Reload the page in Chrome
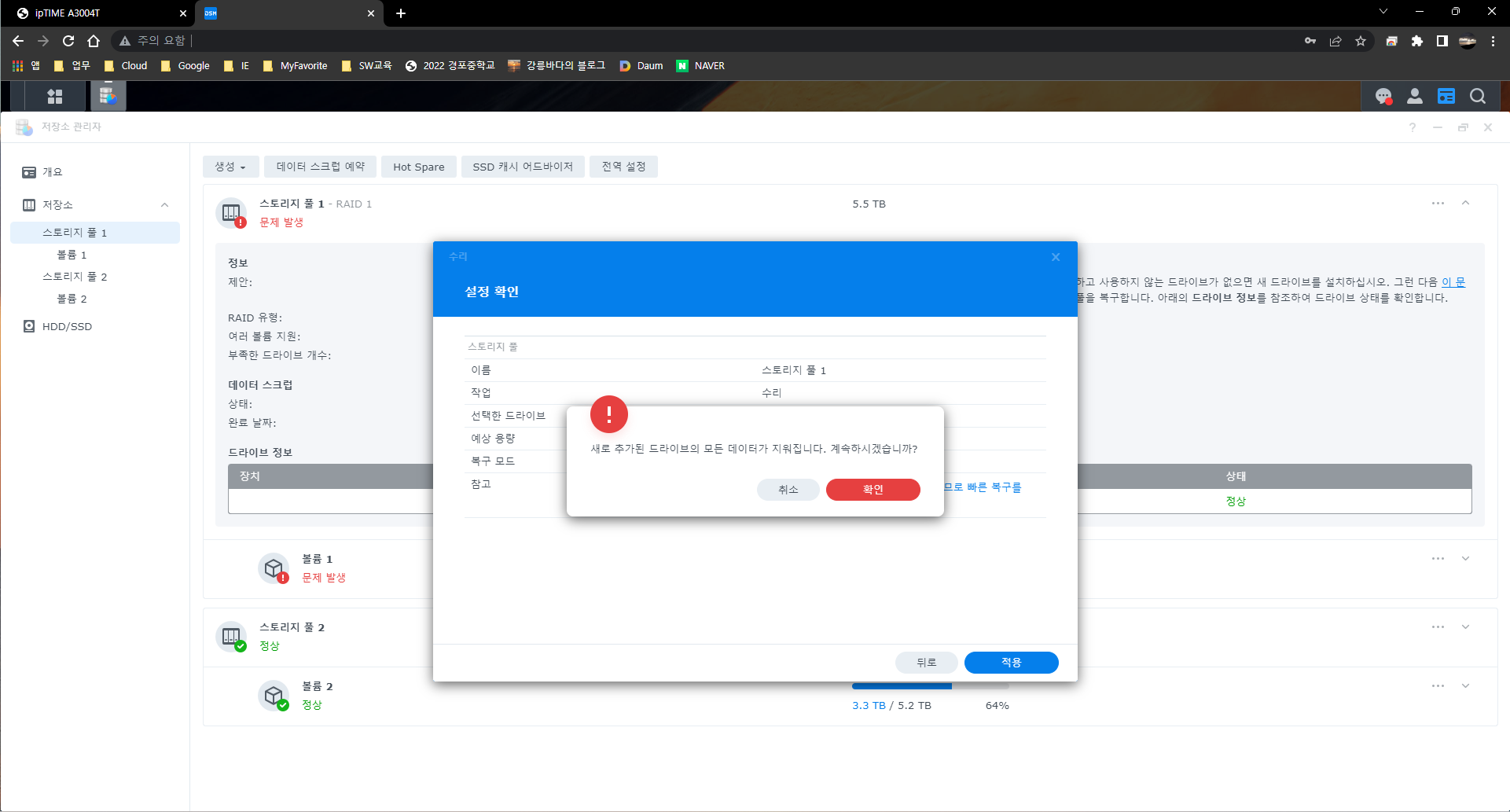 pyautogui.click(x=68, y=41)
